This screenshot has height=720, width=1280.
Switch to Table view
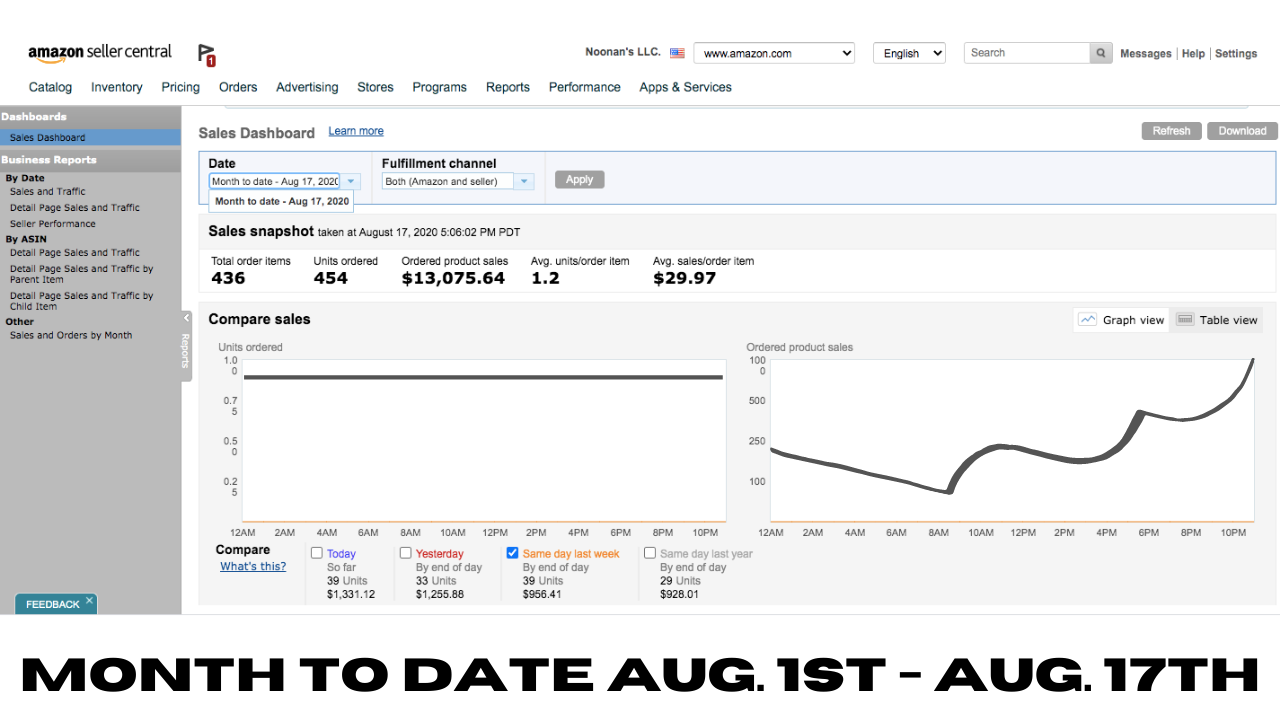pos(1217,320)
